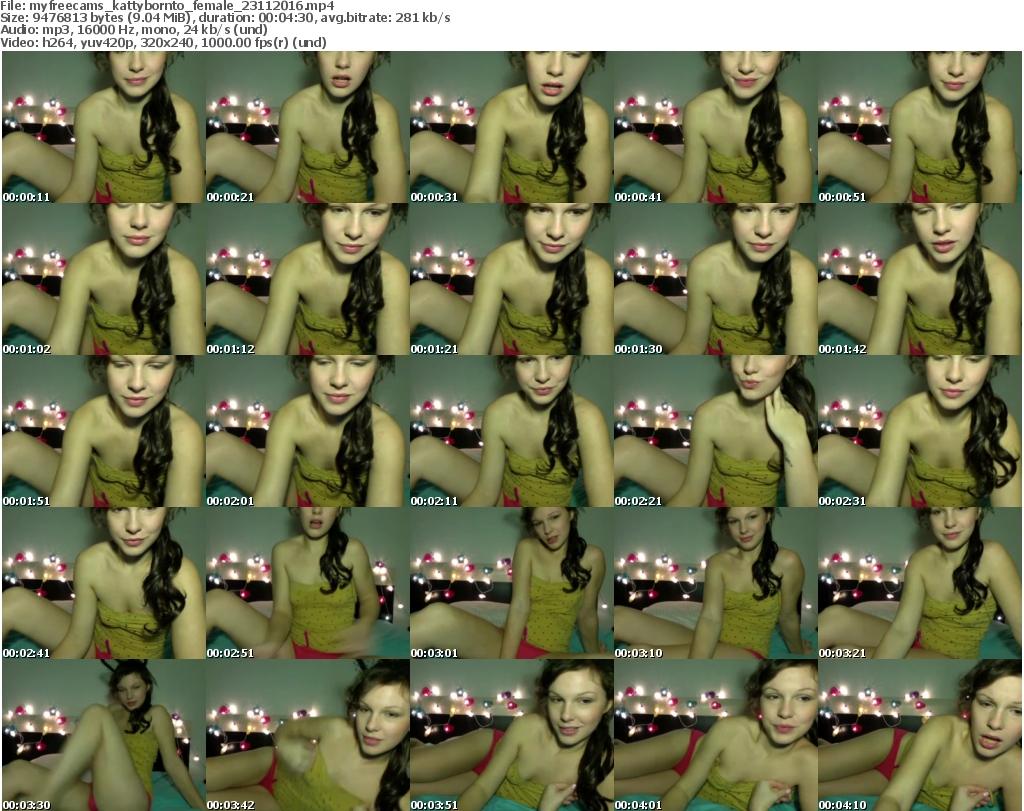Pick the frame marked 00:01:21
1024x811 pixels.
coord(511,279)
